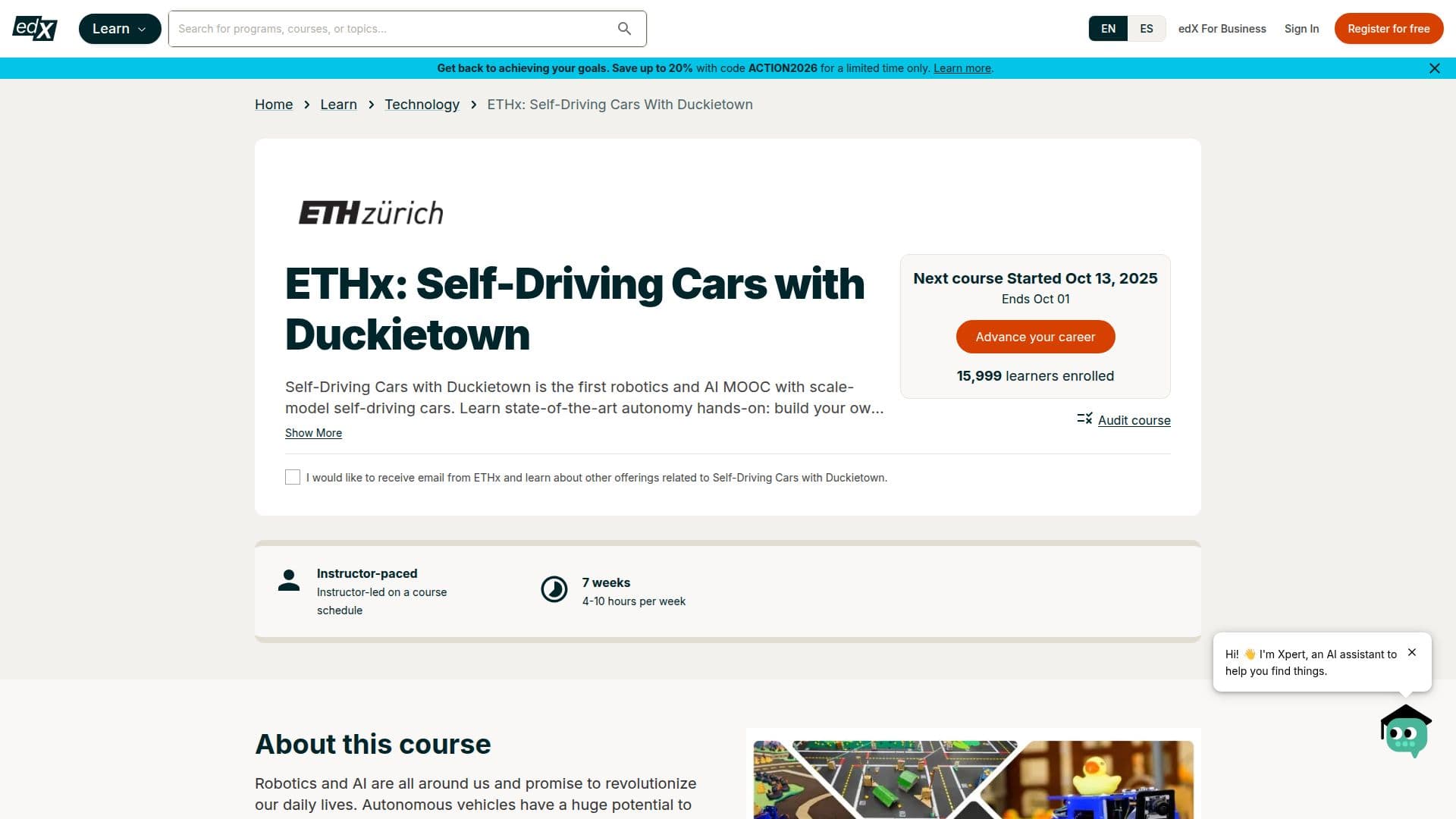Close the Xpert assistant popup

[x=1412, y=652]
